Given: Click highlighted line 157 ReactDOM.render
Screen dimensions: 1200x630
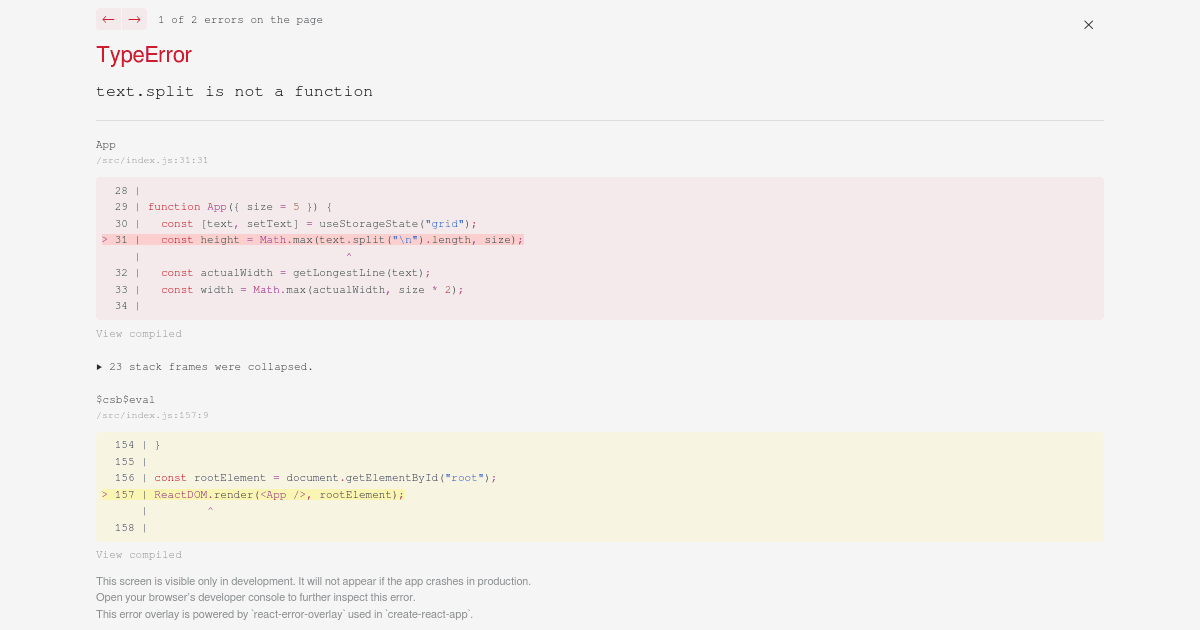Looking at the screenshot, I should click(x=253, y=495).
